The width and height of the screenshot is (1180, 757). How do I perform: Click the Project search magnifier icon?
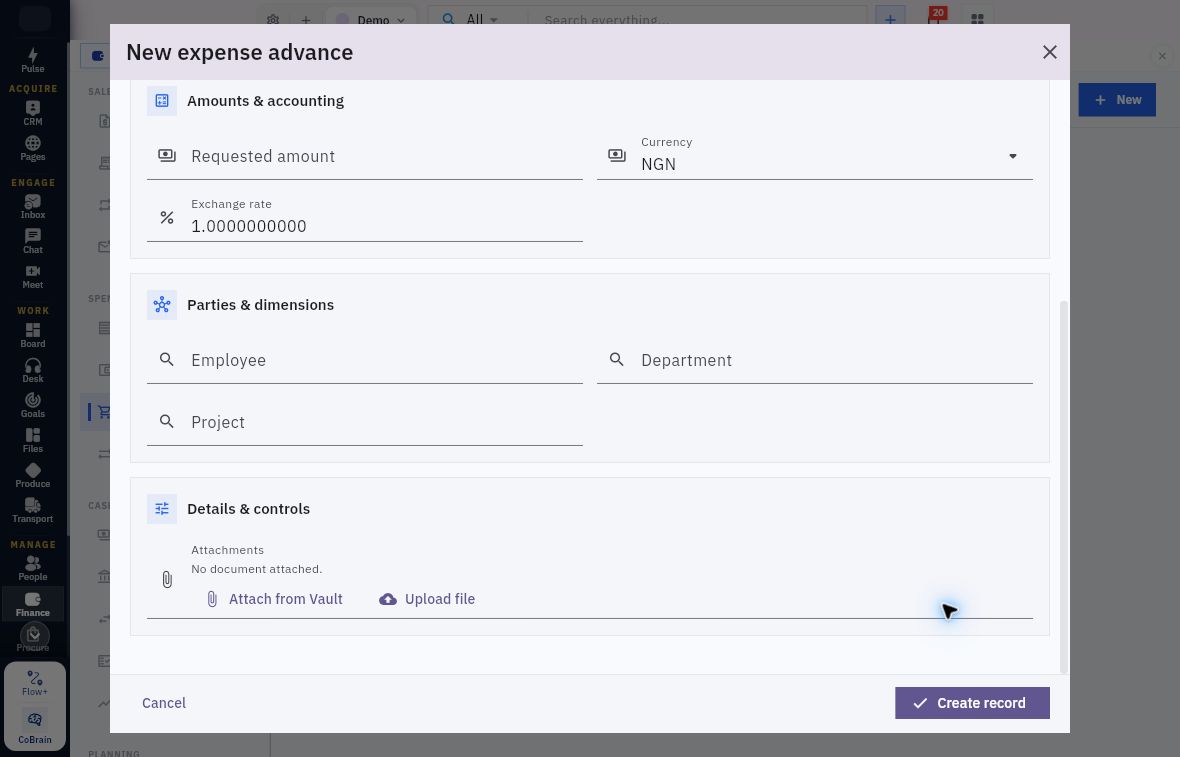click(x=167, y=421)
